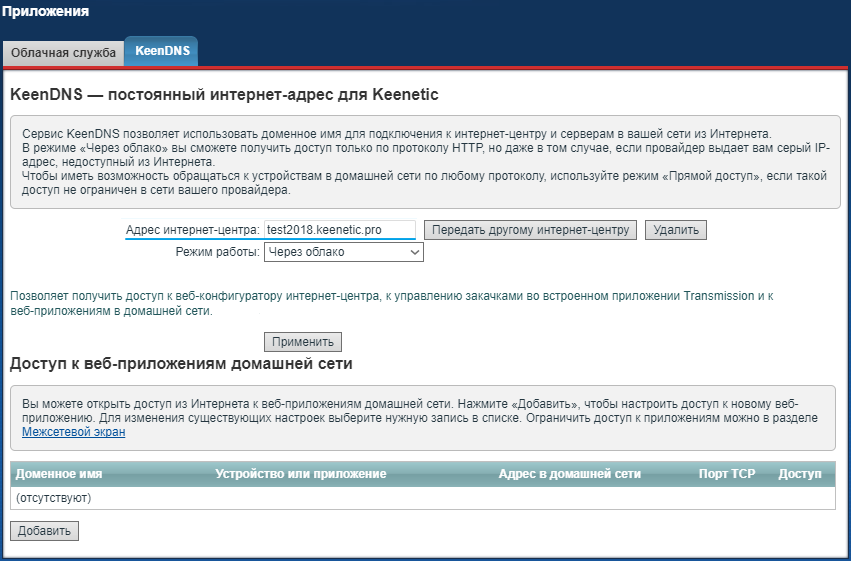Image resolution: width=851 pixels, height=561 pixels.
Task: Click the Доступ к веб-приложениям heading
Action: [181, 364]
